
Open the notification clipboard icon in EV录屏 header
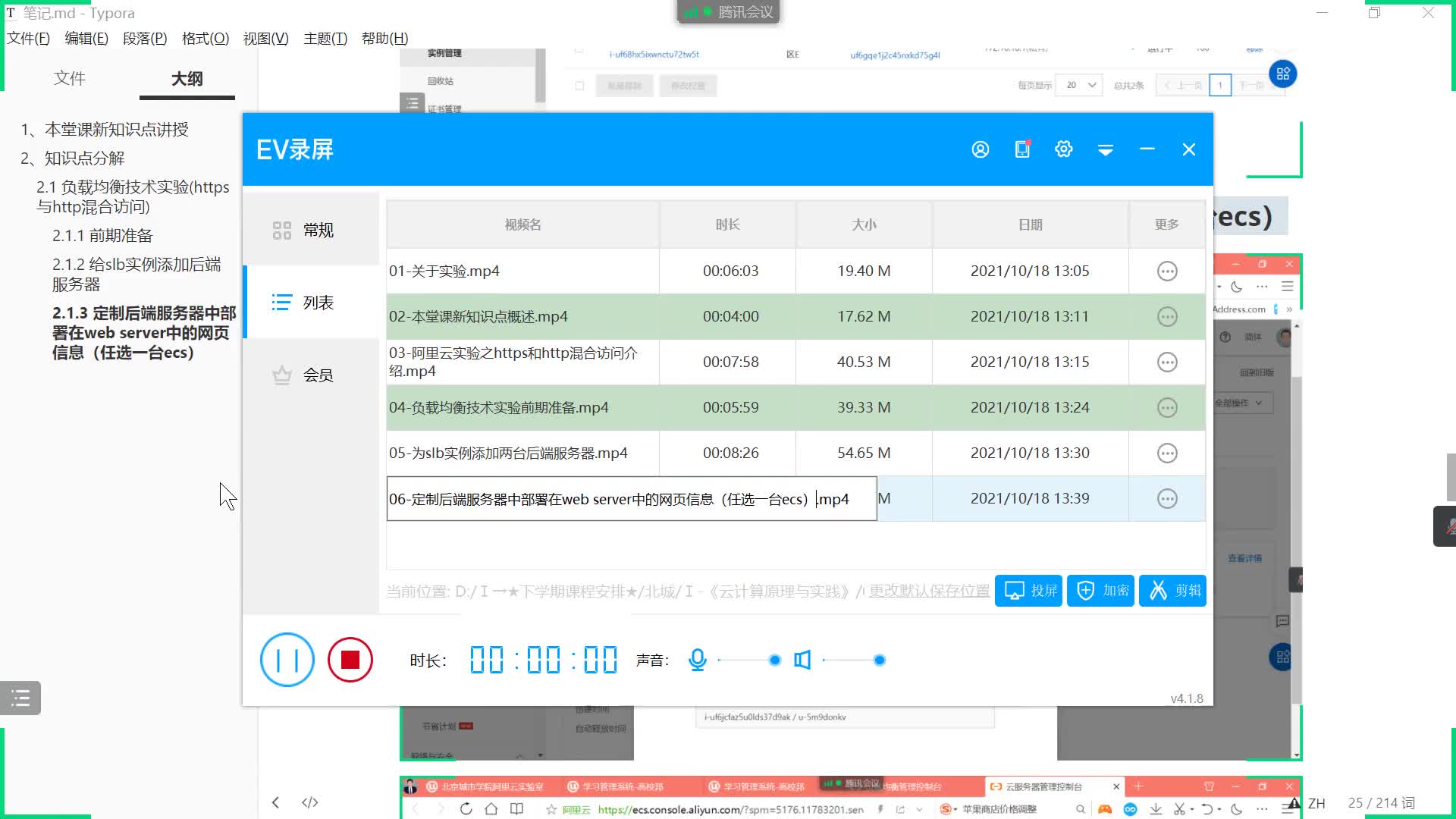coord(1022,149)
